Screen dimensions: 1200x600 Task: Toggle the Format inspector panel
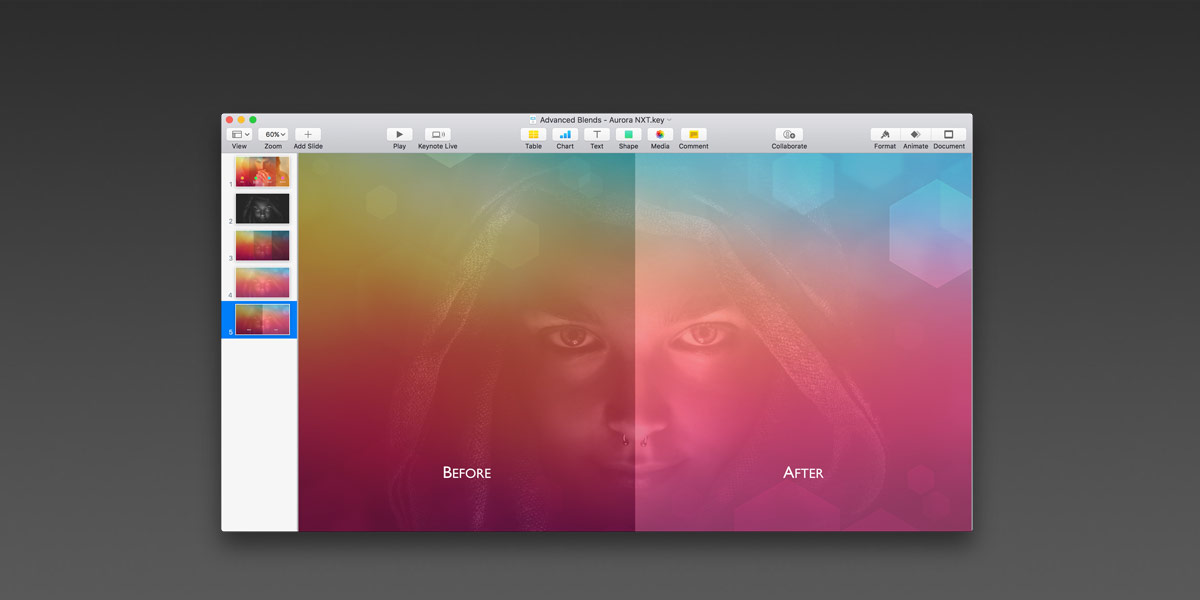885,134
